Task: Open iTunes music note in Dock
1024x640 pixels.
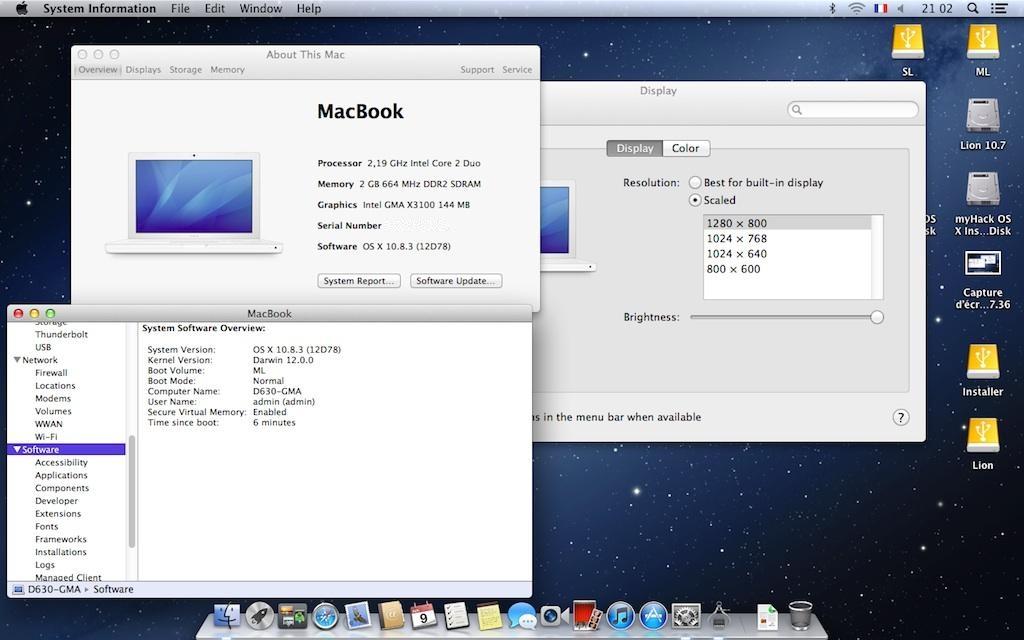Action: [x=620, y=615]
